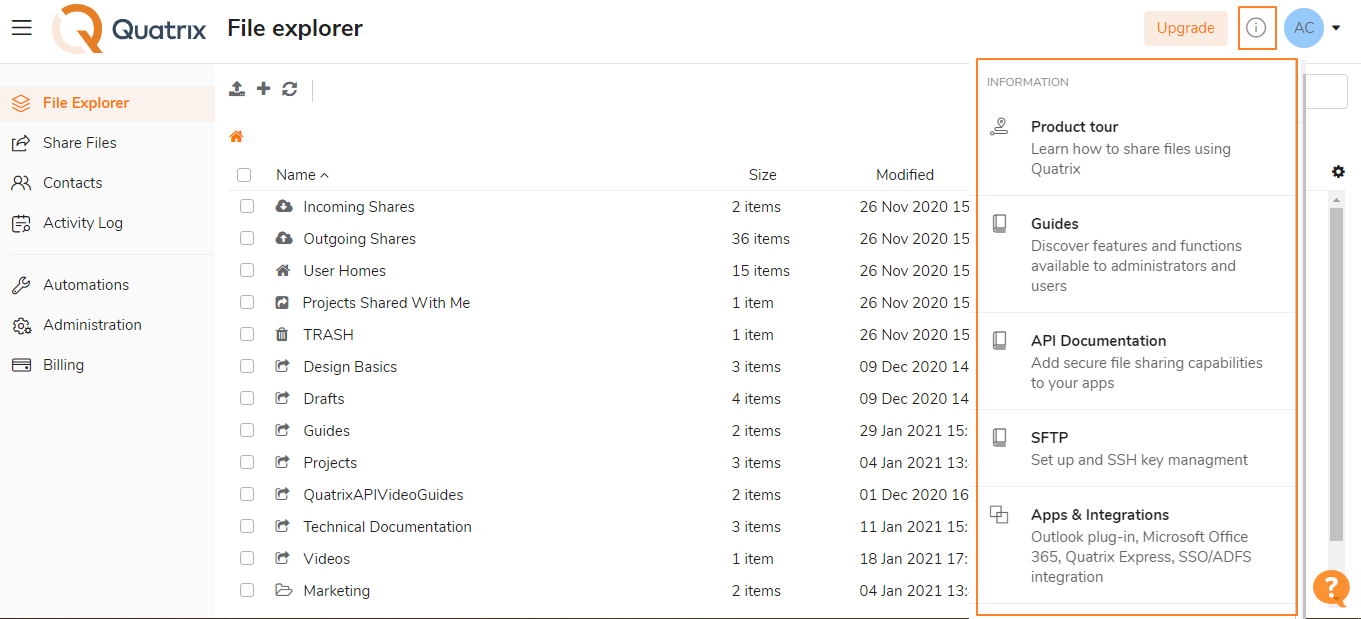Tick the Technical Documentation checkbox
The width and height of the screenshot is (1361, 619).
247,527
